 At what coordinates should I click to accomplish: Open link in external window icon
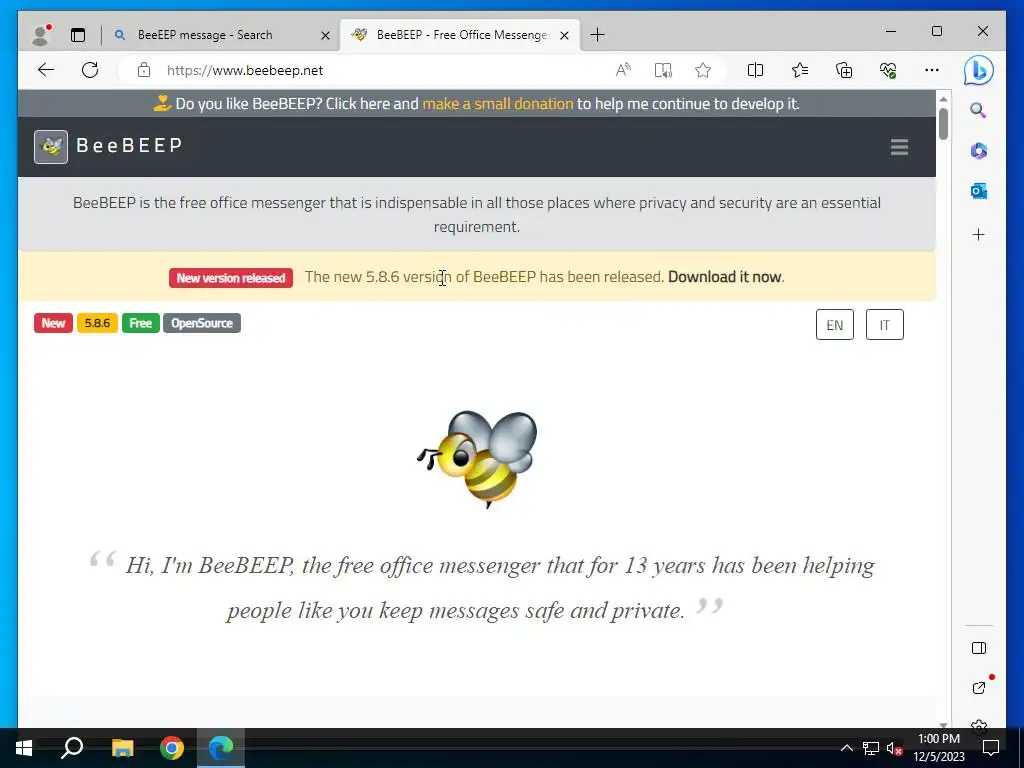point(978,688)
